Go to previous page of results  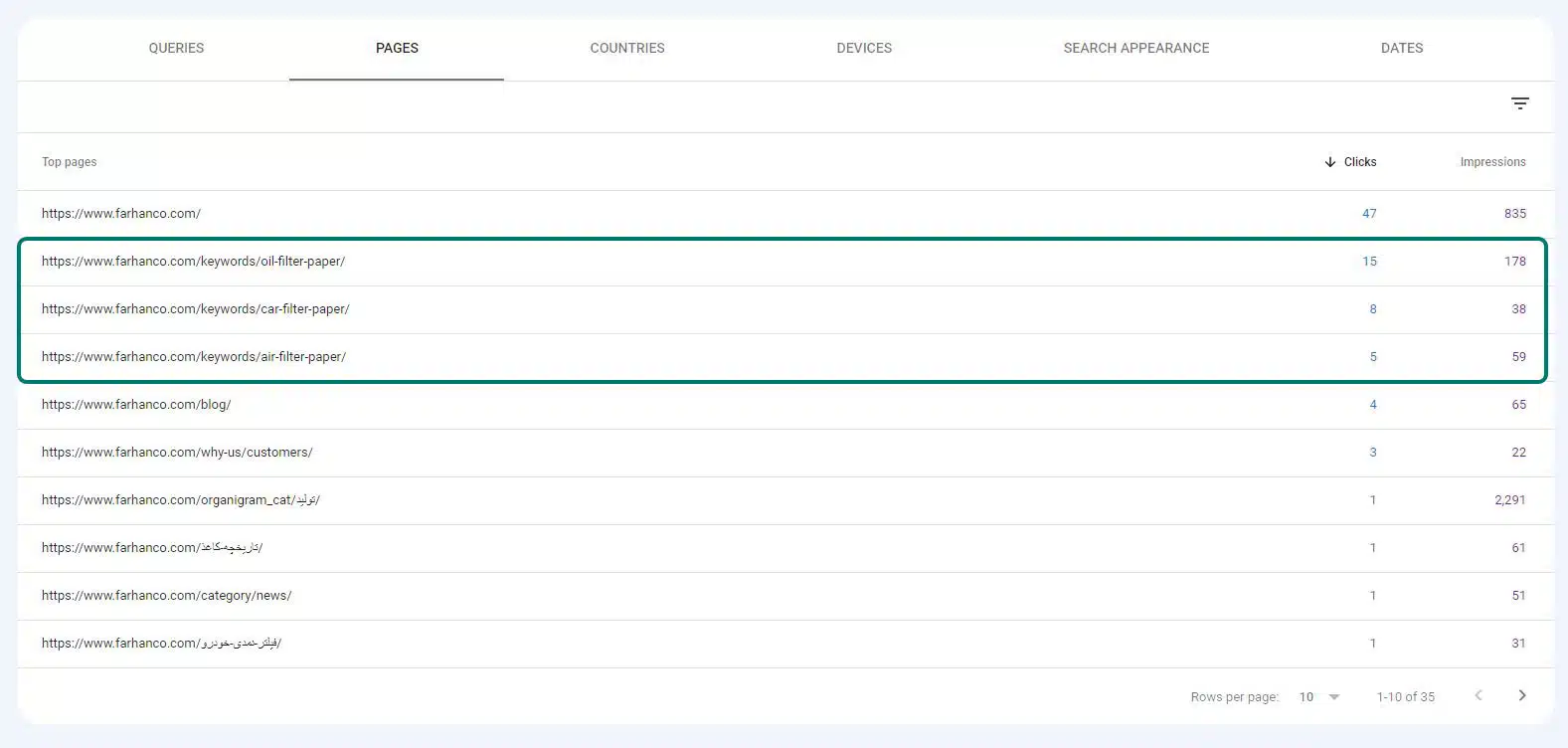coord(1478,695)
